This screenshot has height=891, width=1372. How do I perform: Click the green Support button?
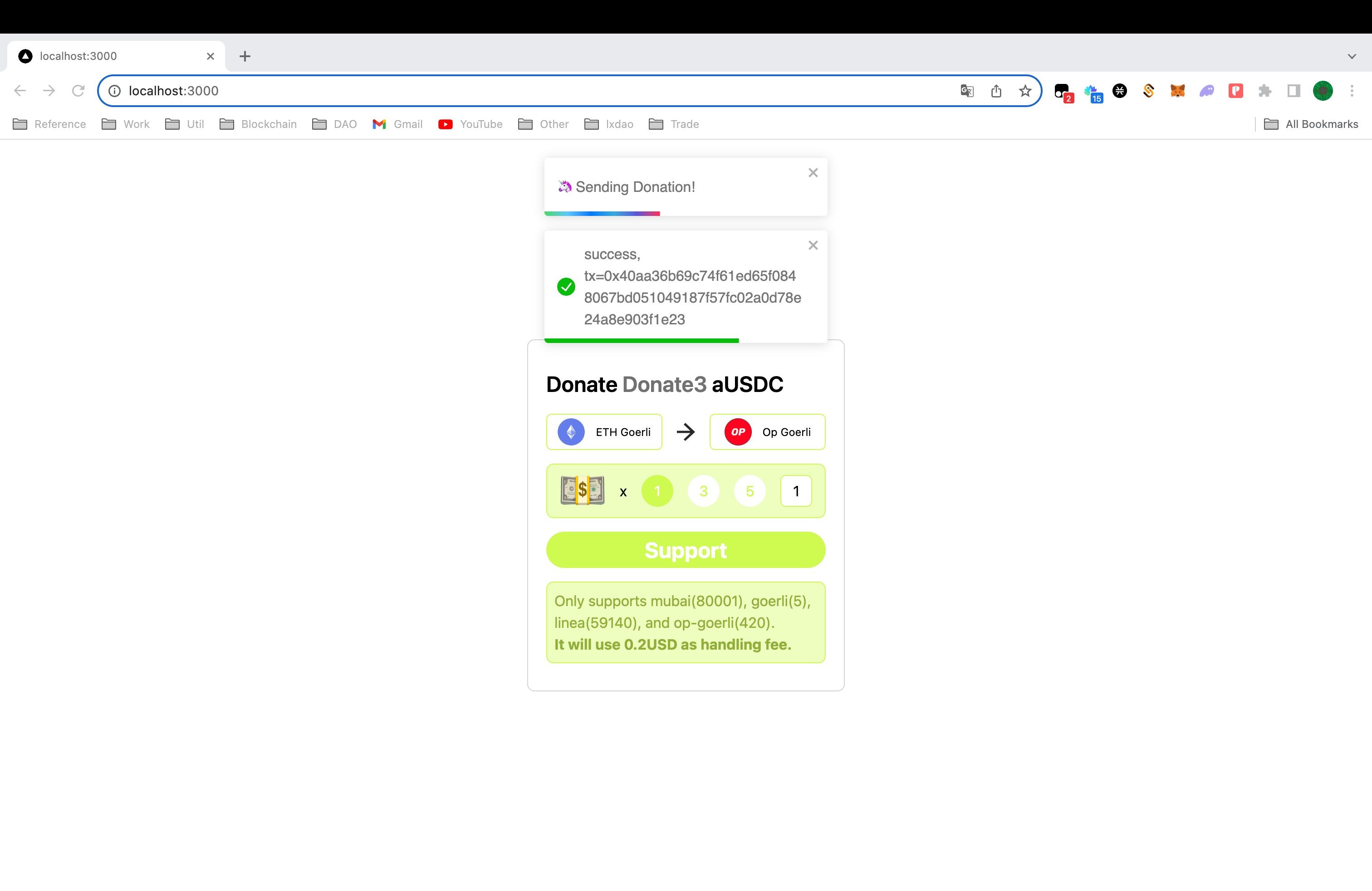pyautogui.click(x=686, y=549)
